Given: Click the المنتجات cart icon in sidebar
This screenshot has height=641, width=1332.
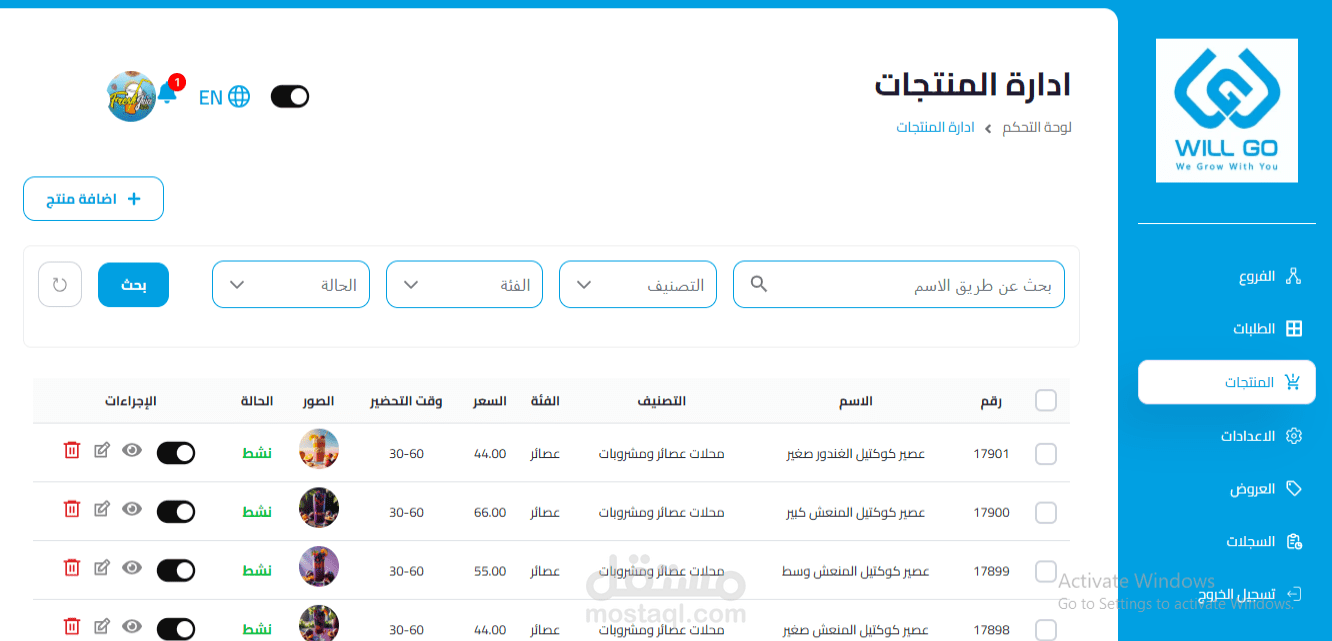Looking at the screenshot, I should (1293, 382).
